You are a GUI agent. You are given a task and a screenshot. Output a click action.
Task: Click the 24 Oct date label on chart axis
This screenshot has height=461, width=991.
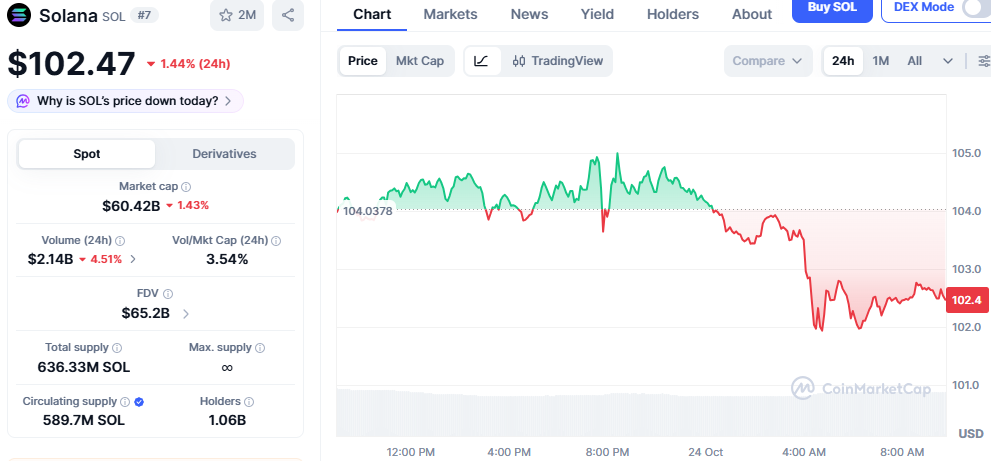[706, 452]
